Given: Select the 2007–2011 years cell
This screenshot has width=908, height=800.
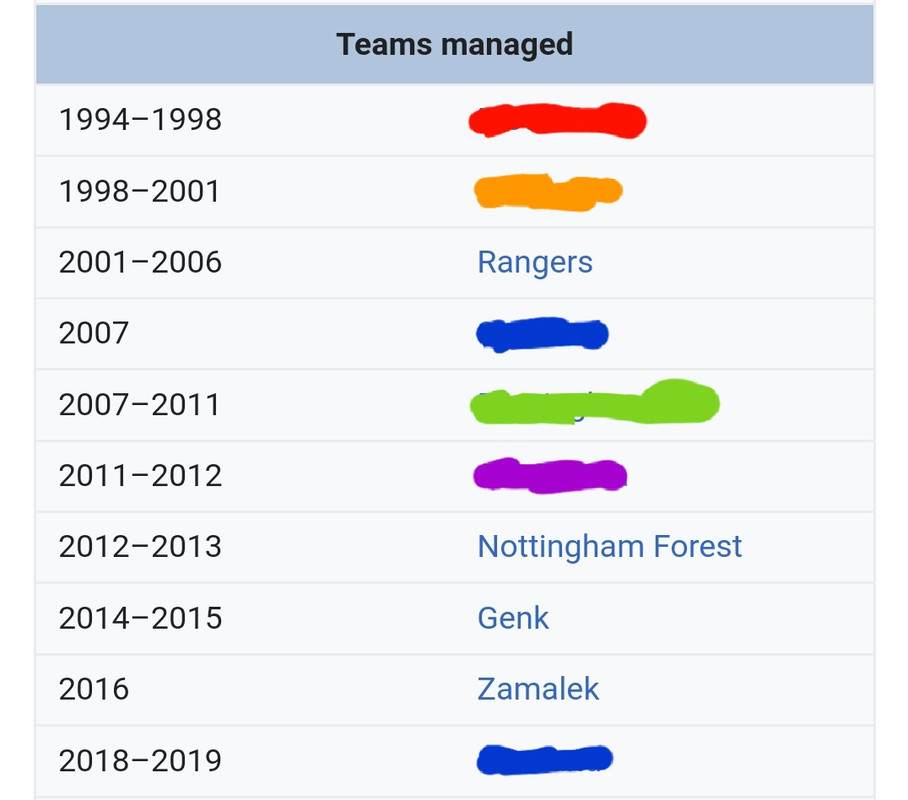Looking at the screenshot, I should coord(140,405).
